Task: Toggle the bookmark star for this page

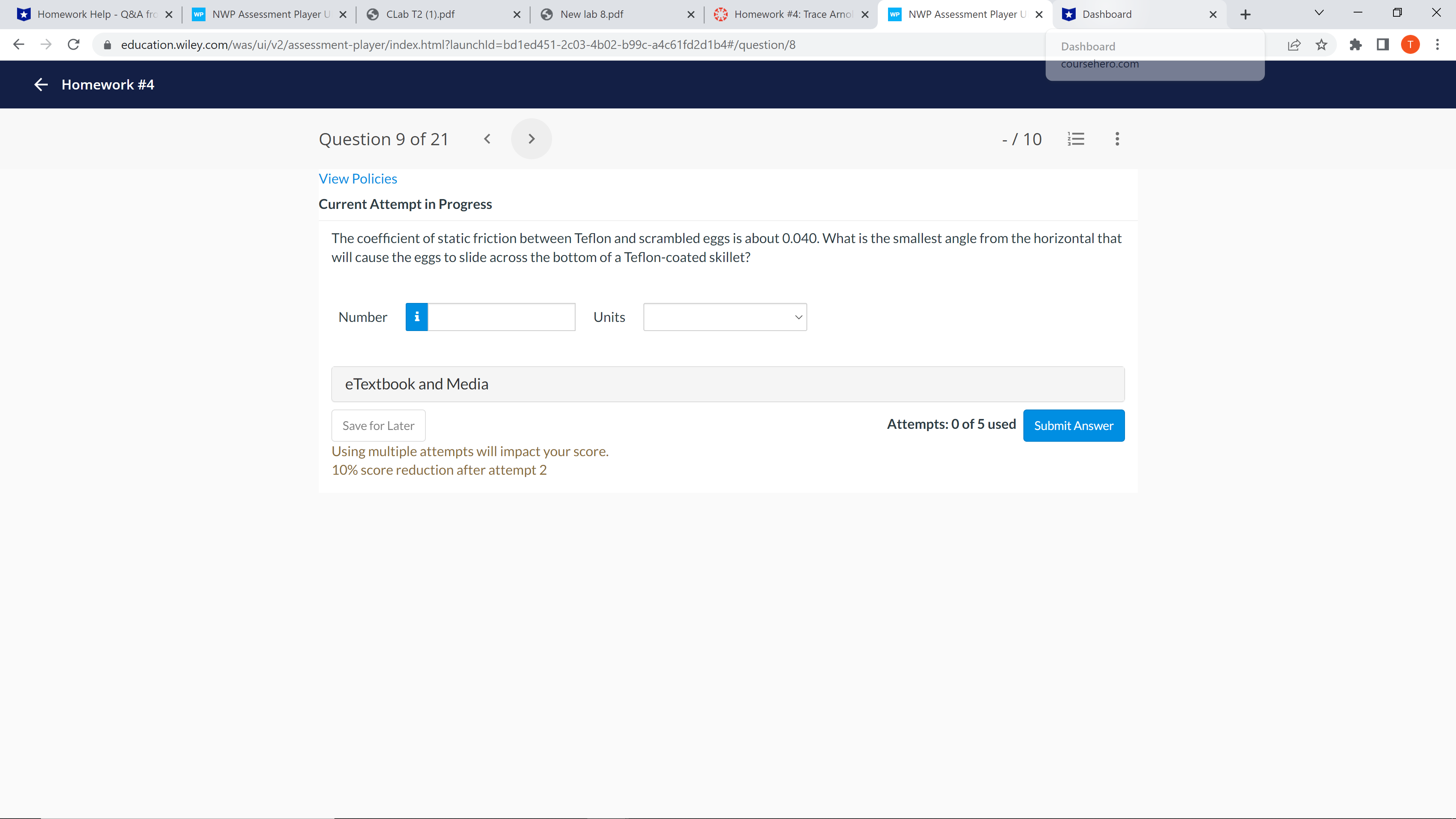Action: (x=1321, y=45)
